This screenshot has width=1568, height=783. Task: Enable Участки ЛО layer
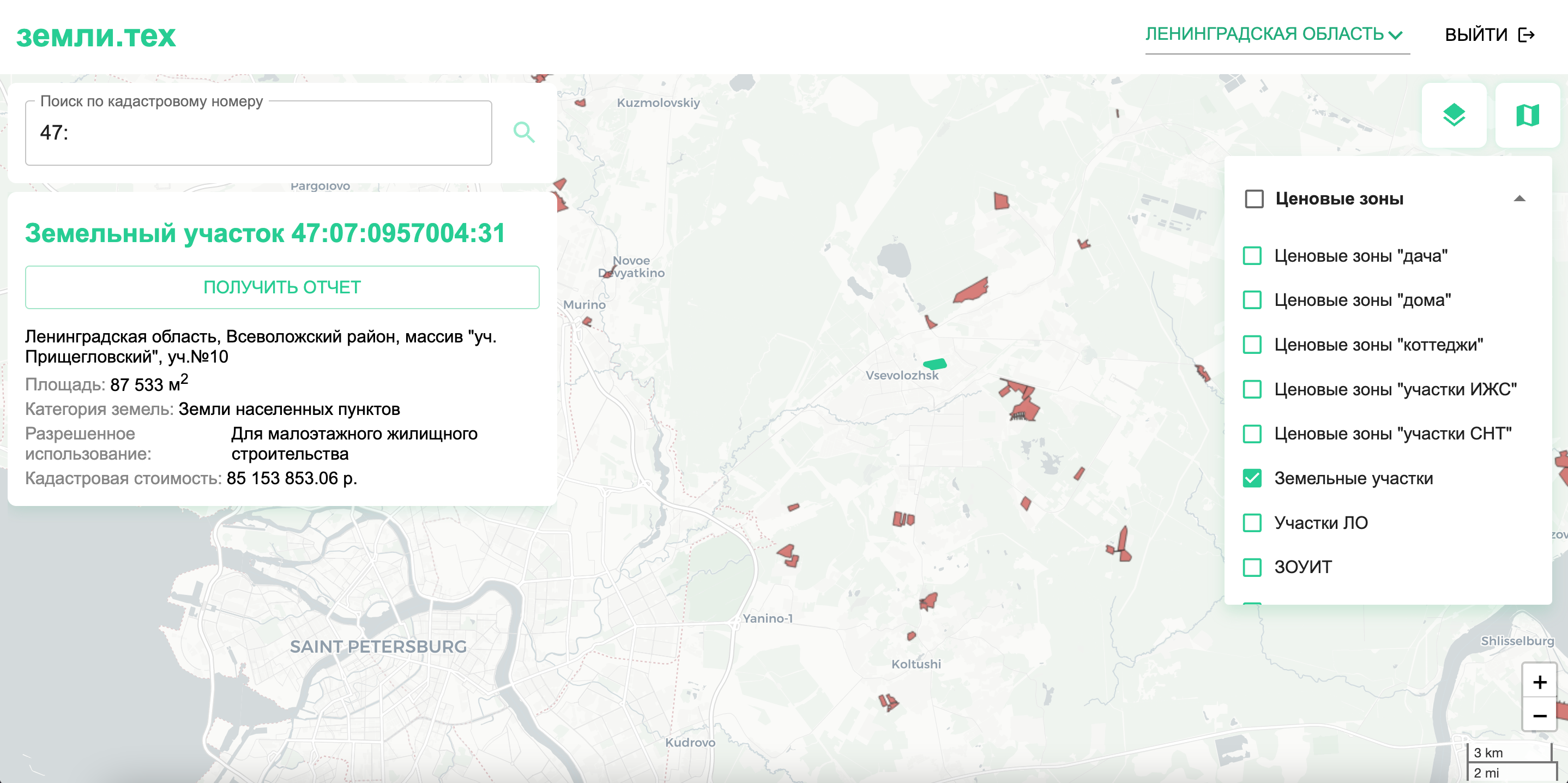[x=1252, y=523]
